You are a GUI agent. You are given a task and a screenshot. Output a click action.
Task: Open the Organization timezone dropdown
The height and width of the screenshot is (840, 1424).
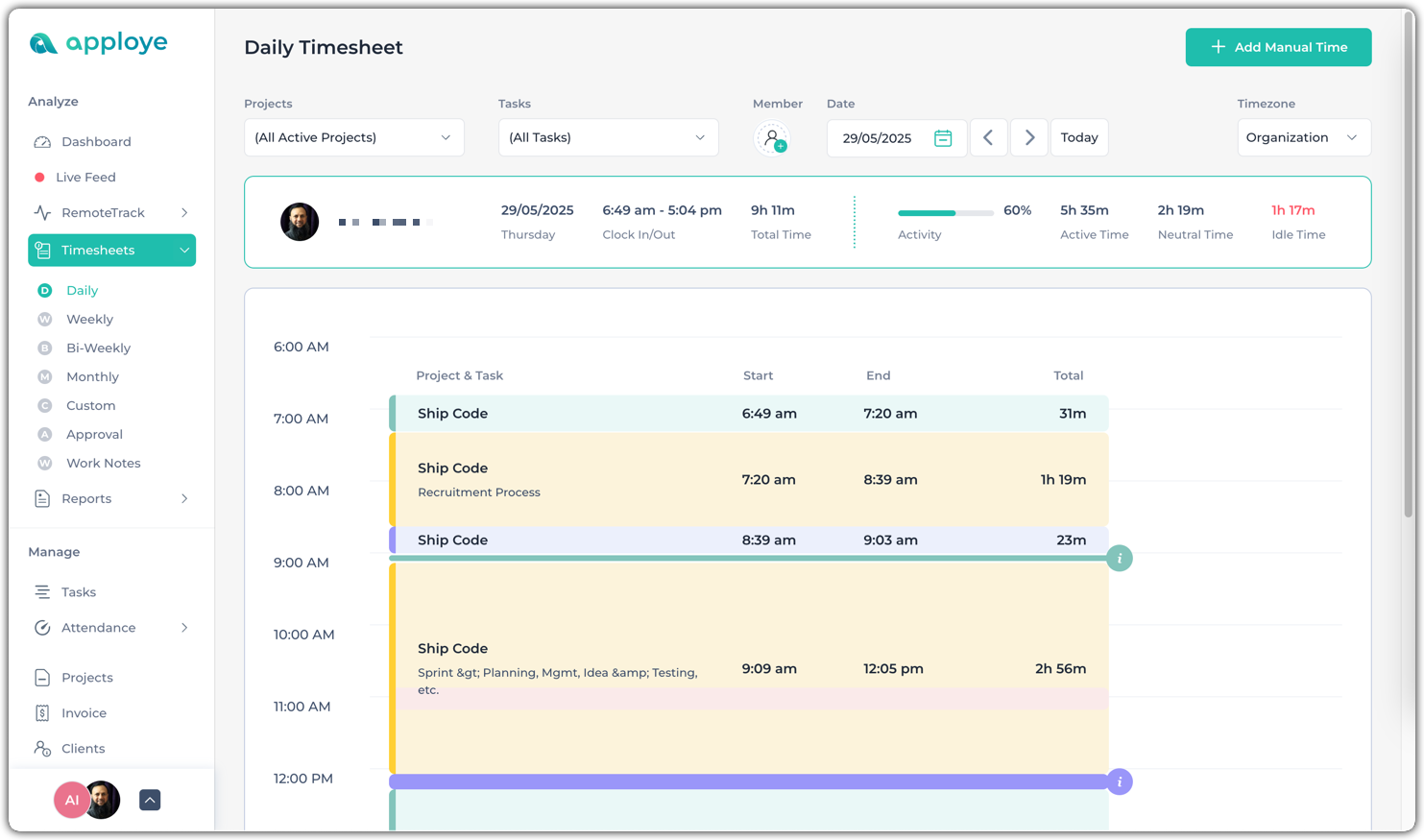[1304, 138]
